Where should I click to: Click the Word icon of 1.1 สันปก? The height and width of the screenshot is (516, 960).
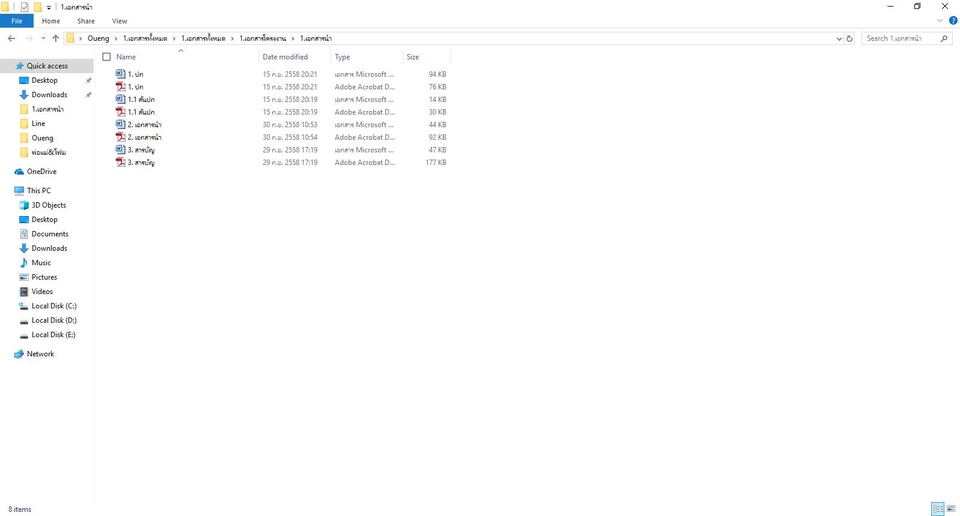121,99
